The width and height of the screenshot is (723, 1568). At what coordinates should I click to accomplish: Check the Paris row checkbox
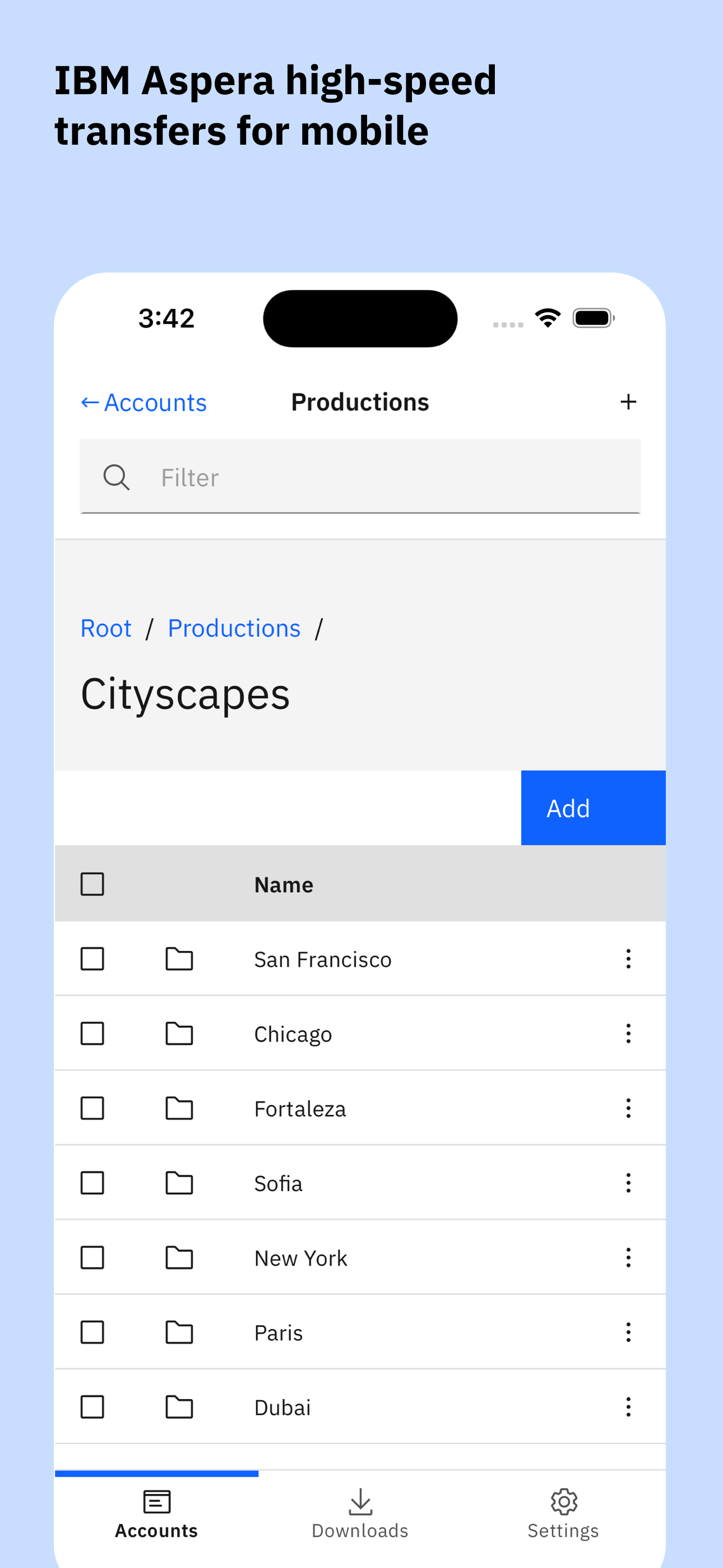coord(92,1332)
